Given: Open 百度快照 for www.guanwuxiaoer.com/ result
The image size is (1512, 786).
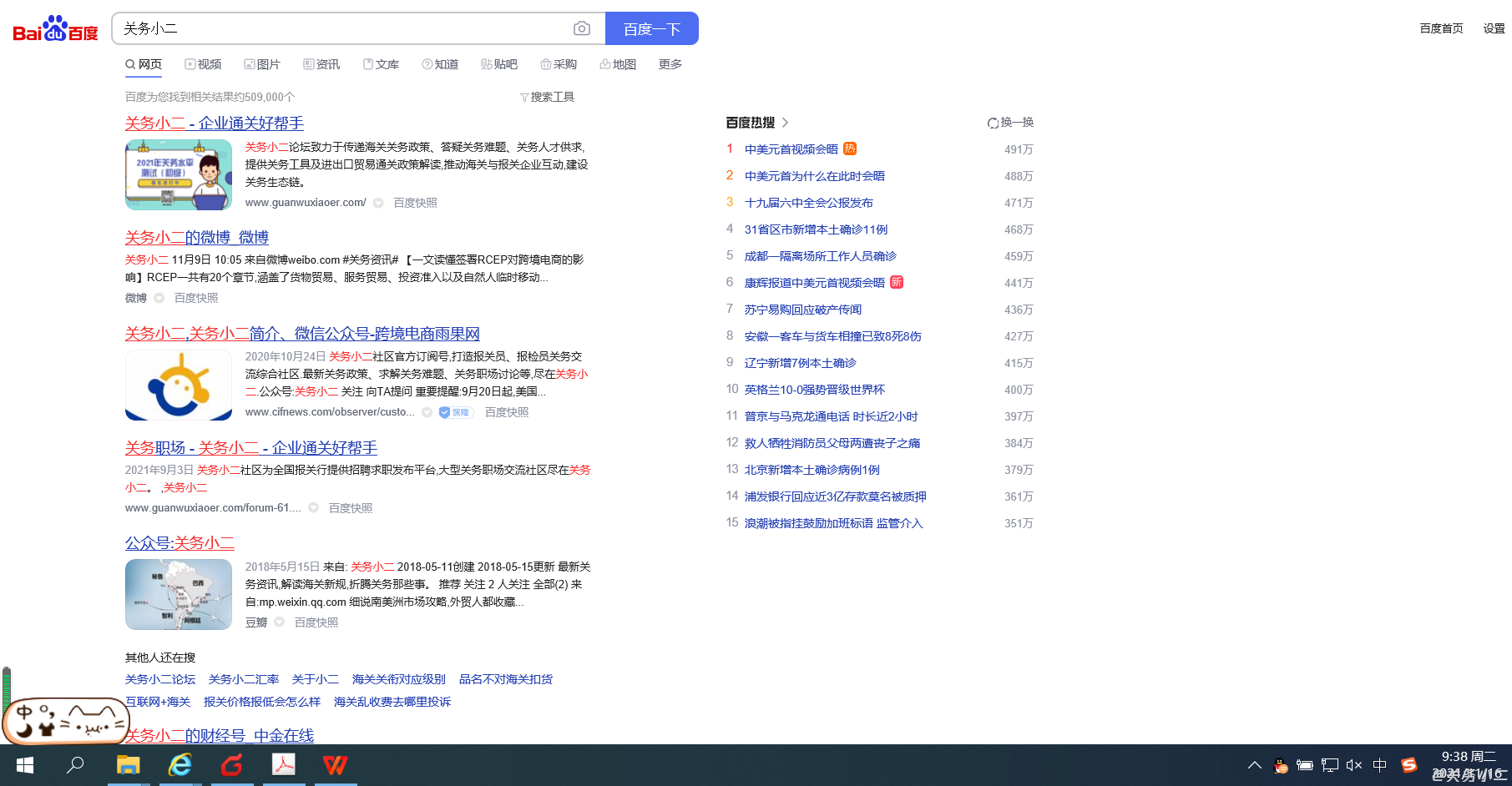Looking at the screenshot, I should coord(415,203).
